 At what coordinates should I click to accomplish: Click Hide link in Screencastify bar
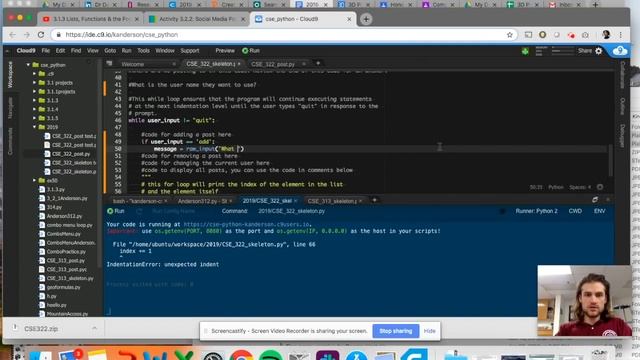429,331
